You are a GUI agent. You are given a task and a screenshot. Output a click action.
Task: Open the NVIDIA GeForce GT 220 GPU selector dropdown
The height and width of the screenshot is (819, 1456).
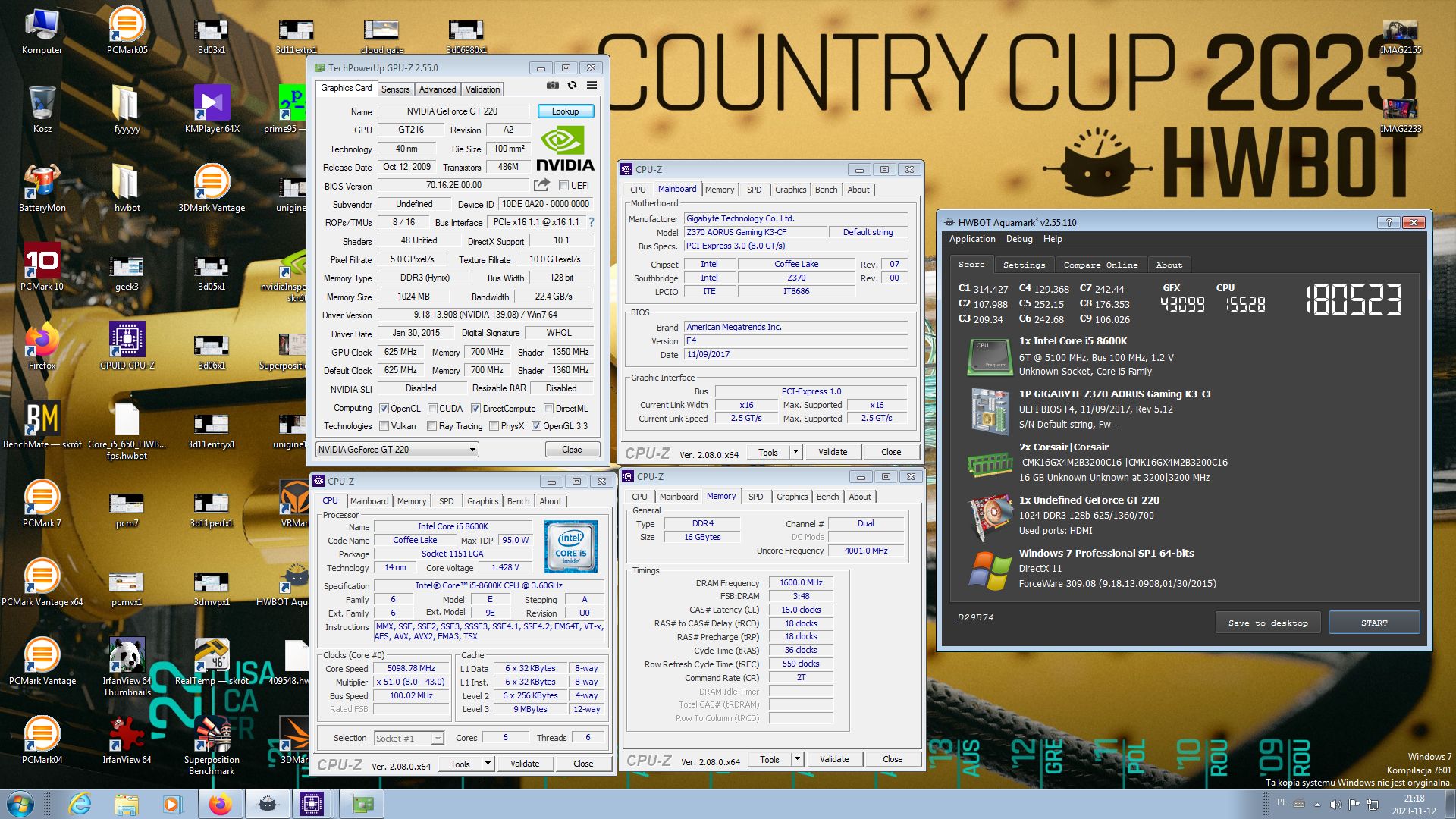coord(397,450)
